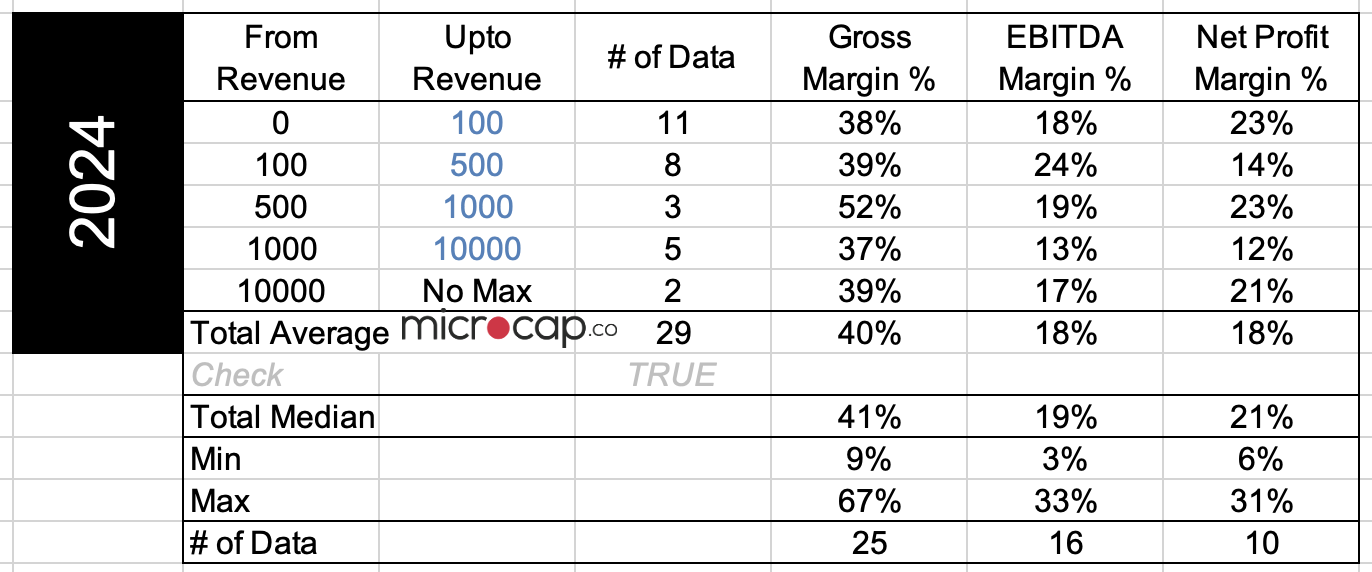Select the EBITDA Margin % header
The width and height of the screenshot is (1372, 572).
[1064, 58]
